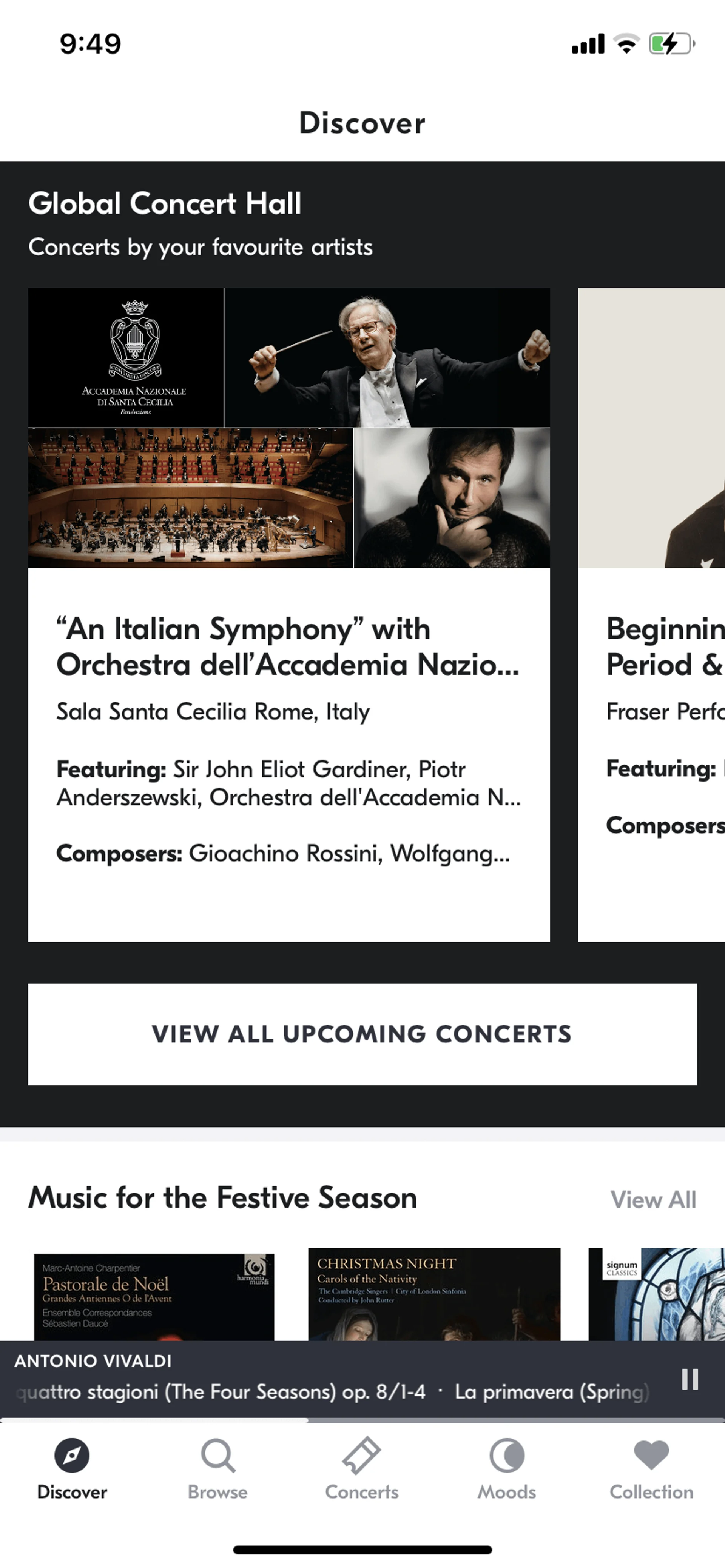Screen dimensions: 725x1568
Task: Click View All Upcoming Concerts button
Action: click(362, 1034)
